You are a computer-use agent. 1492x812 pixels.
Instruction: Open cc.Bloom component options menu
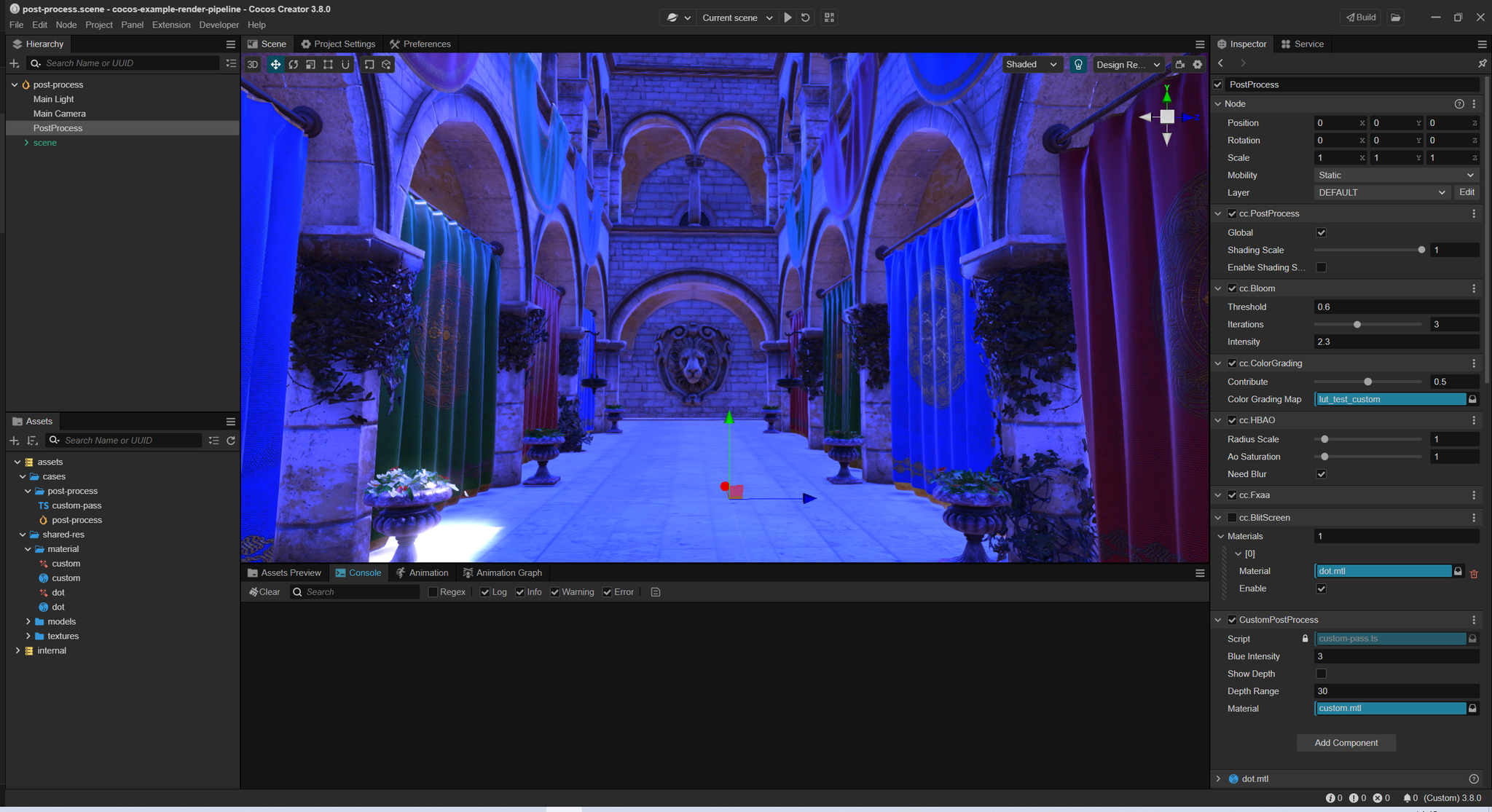1474,288
